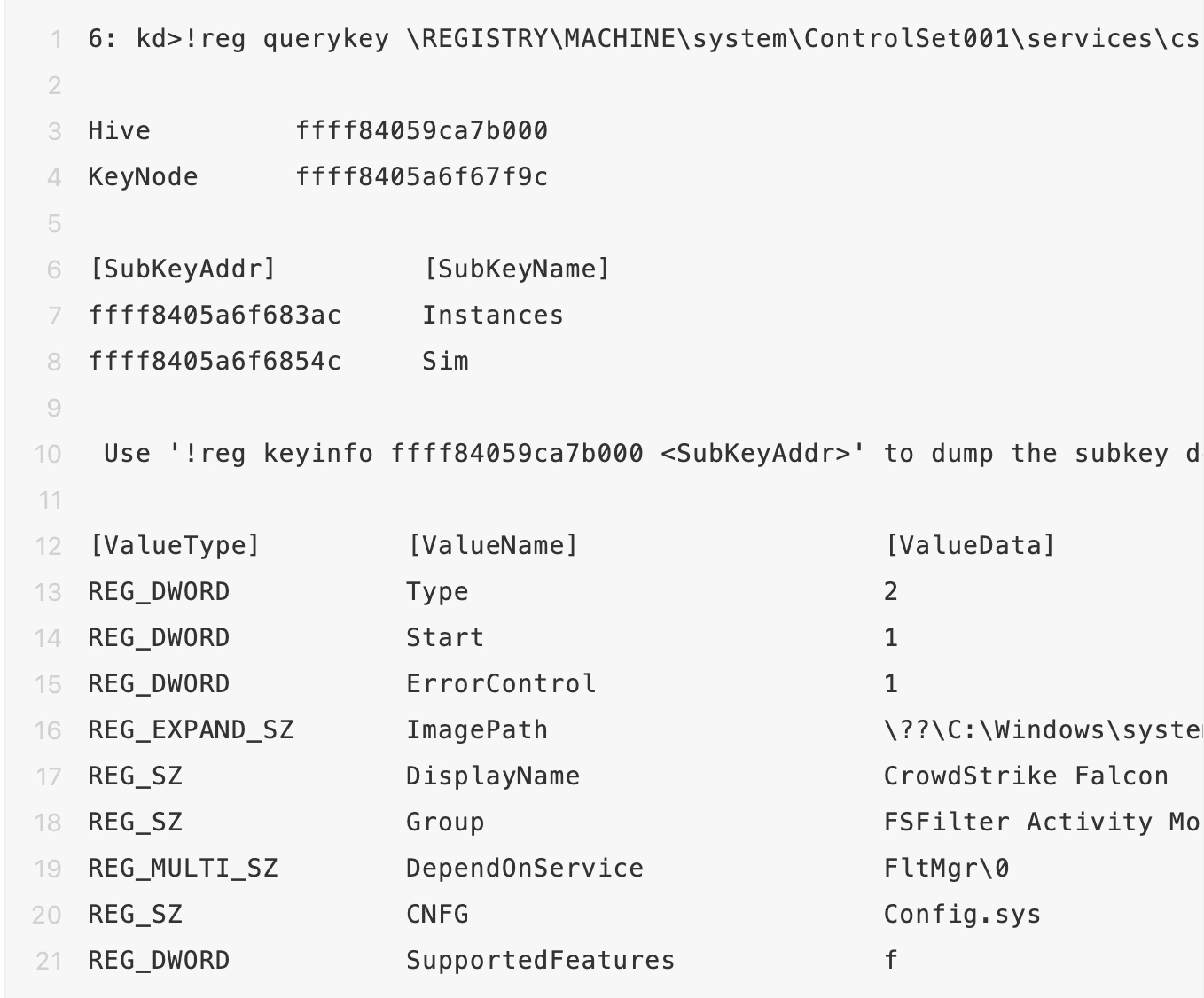
Task: Click subkey address ffff8405a6f683ac
Action: click(215, 316)
